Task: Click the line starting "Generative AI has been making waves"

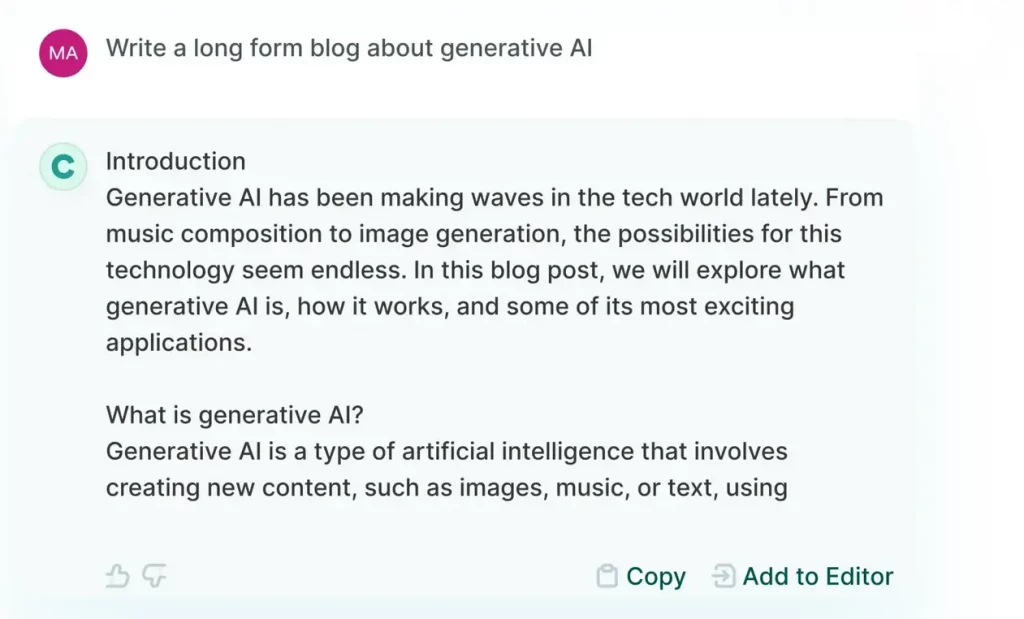Action: [x=494, y=197]
